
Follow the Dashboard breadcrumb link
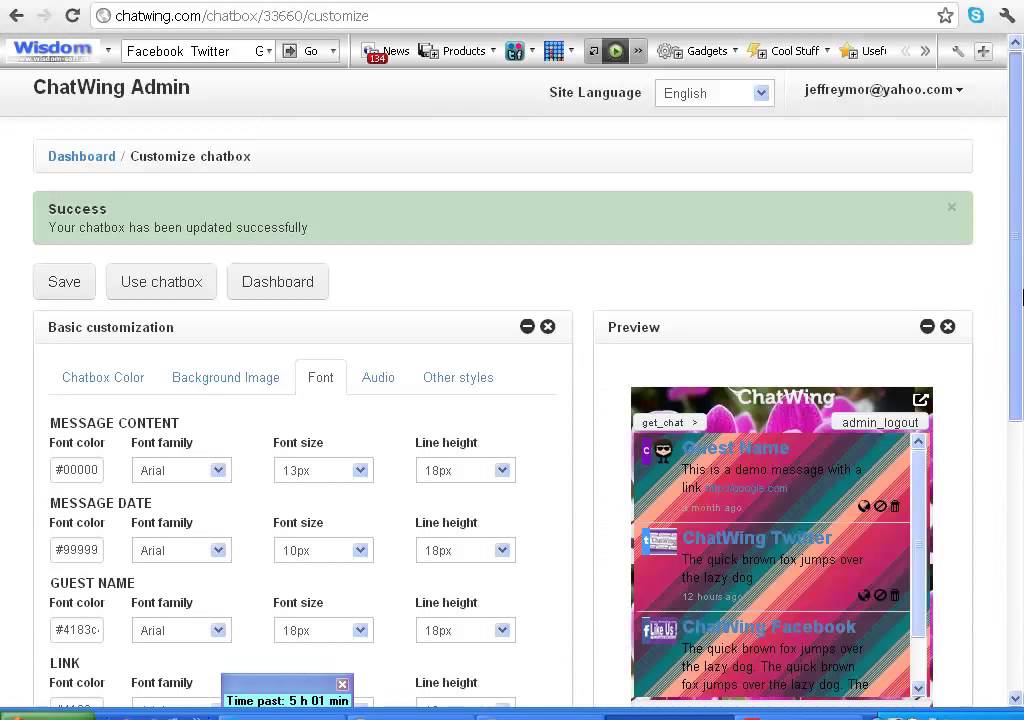point(82,156)
